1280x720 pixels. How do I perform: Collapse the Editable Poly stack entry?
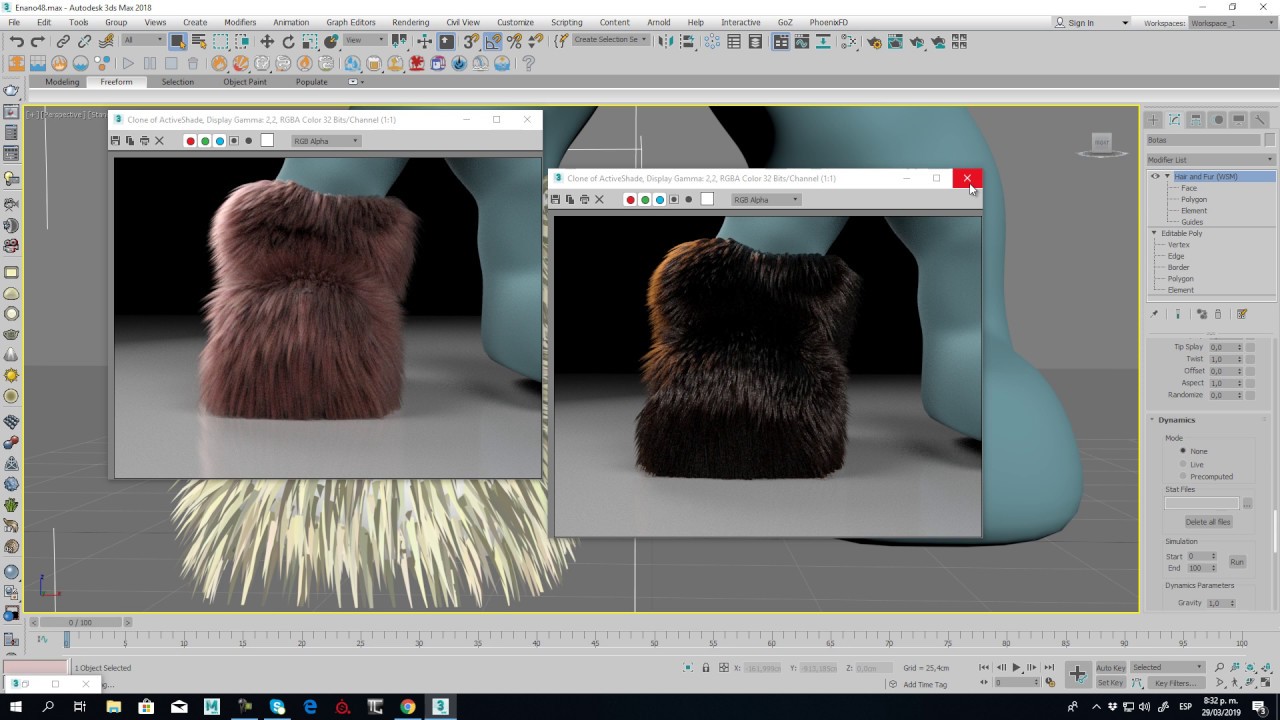[1154, 233]
